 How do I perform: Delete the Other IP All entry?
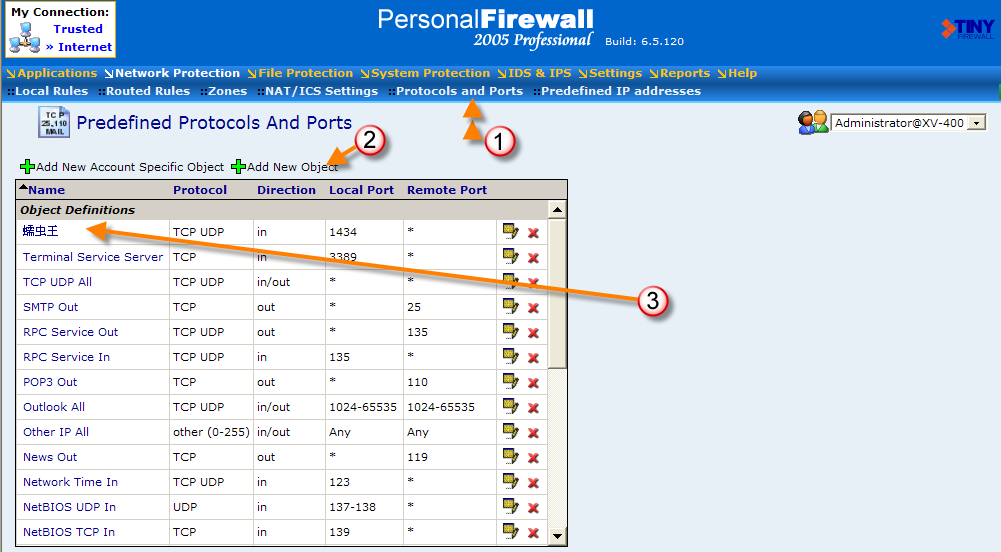(533, 433)
